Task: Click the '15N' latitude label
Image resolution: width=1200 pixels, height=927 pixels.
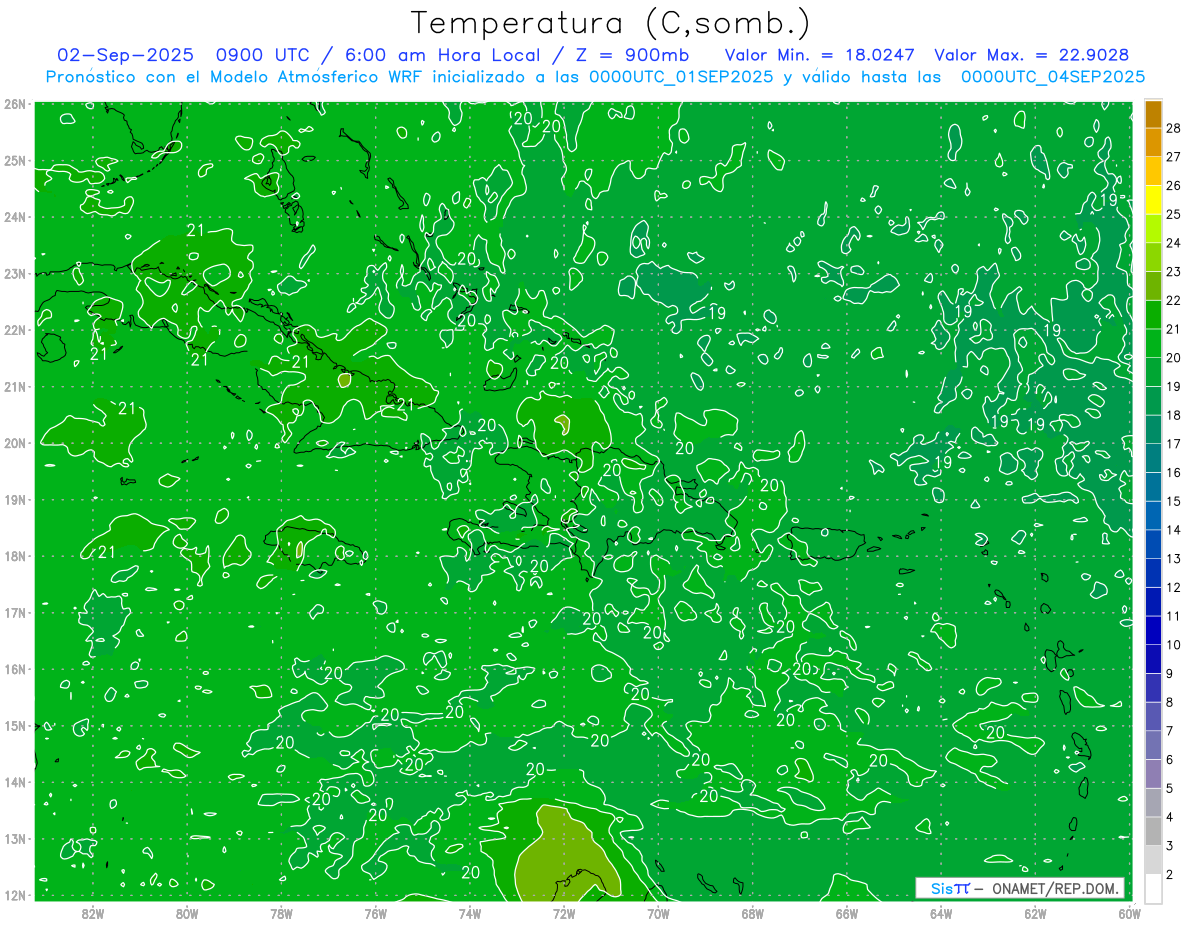Action: coord(14,725)
